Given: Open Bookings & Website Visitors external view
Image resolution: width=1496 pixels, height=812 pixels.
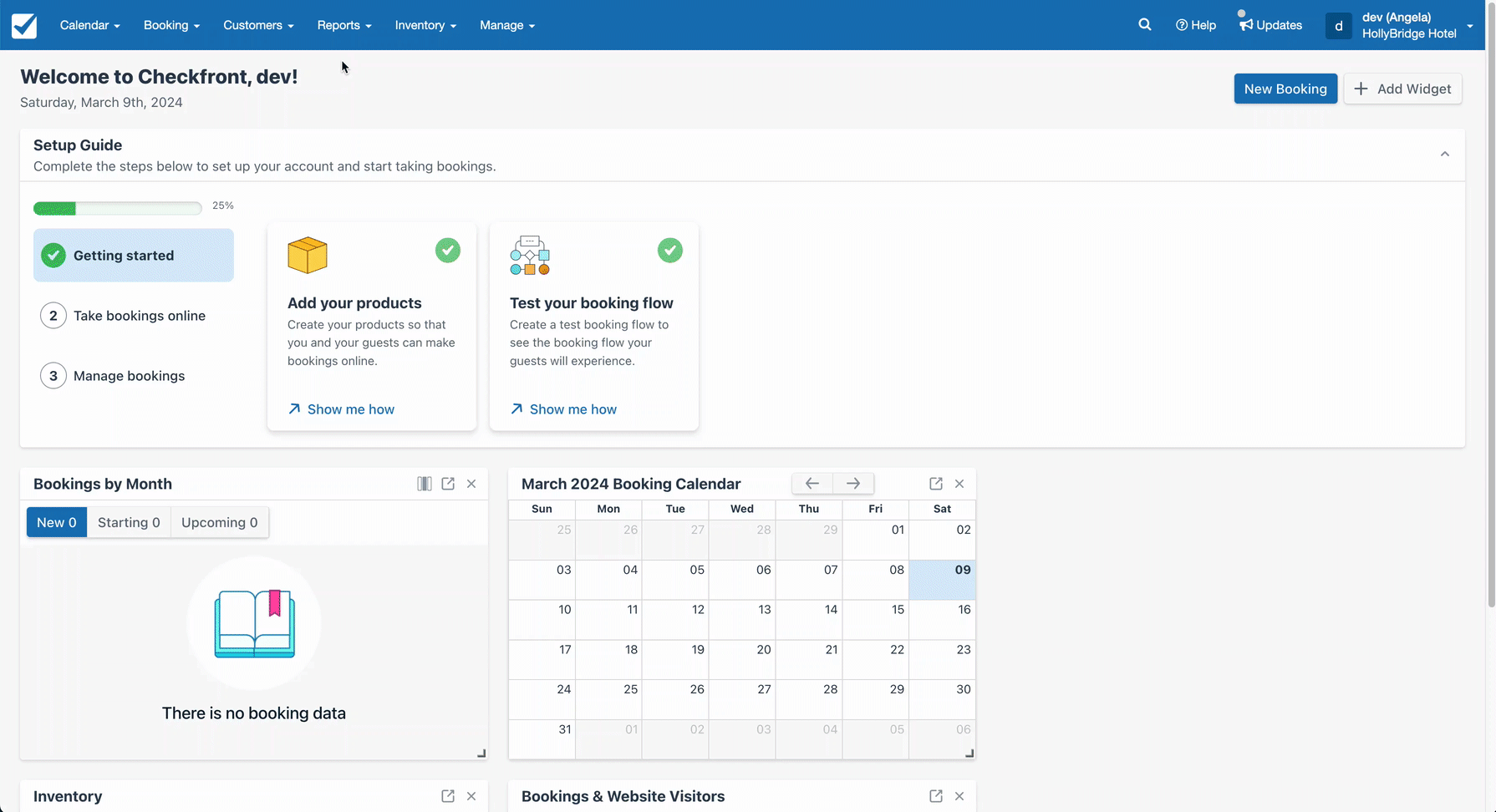Looking at the screenshot, I should [936, 796].
